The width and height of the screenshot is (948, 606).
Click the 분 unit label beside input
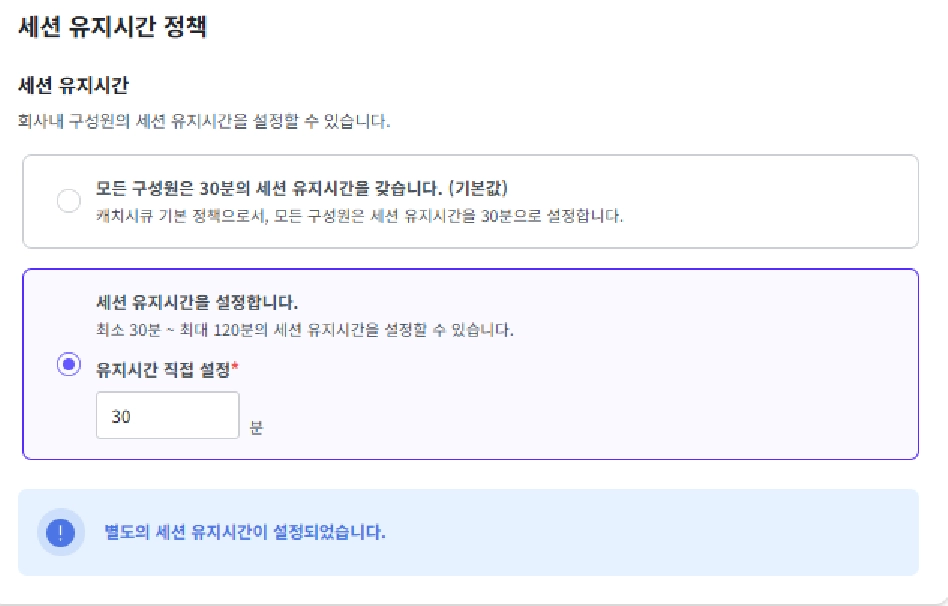click(x=256, y=427)
